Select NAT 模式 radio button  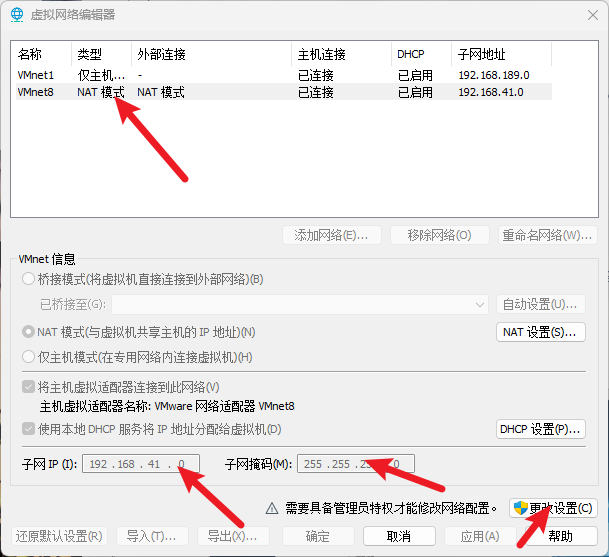point(29,332)
